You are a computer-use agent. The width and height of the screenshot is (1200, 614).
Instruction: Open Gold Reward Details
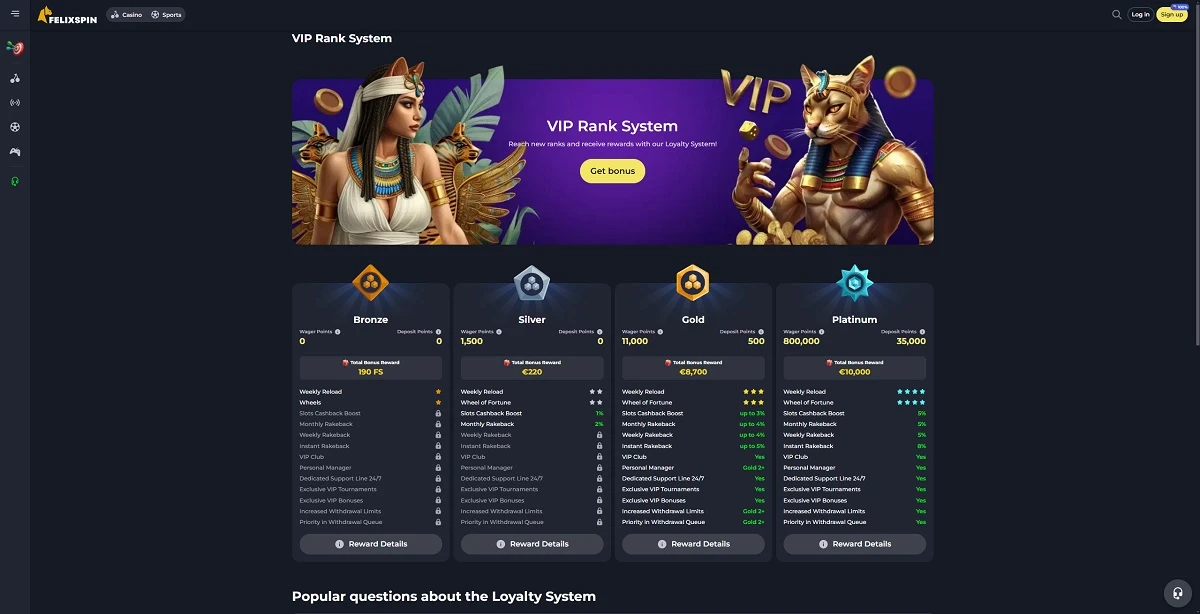(693, 544)
